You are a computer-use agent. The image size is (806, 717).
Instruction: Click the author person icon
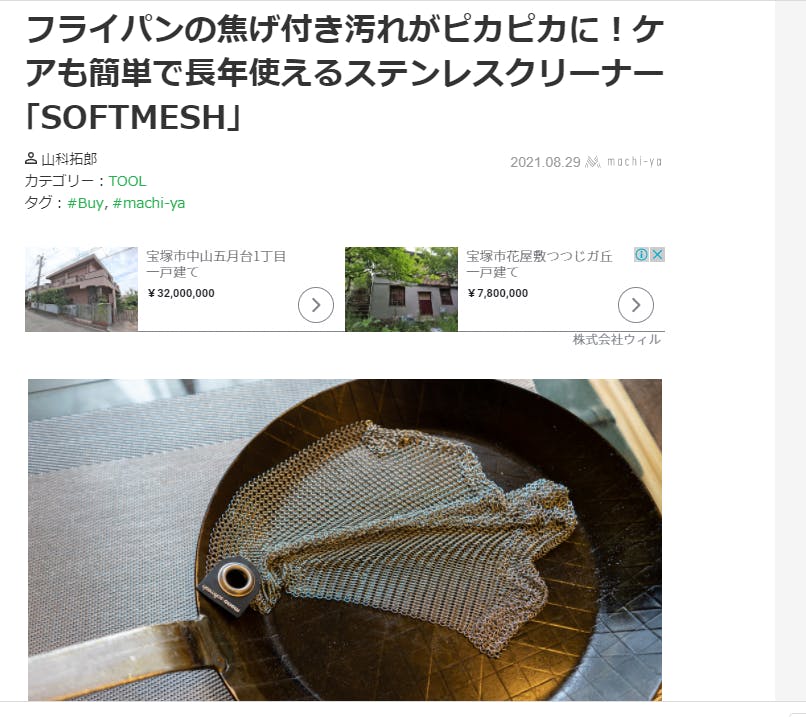[31, 159]
